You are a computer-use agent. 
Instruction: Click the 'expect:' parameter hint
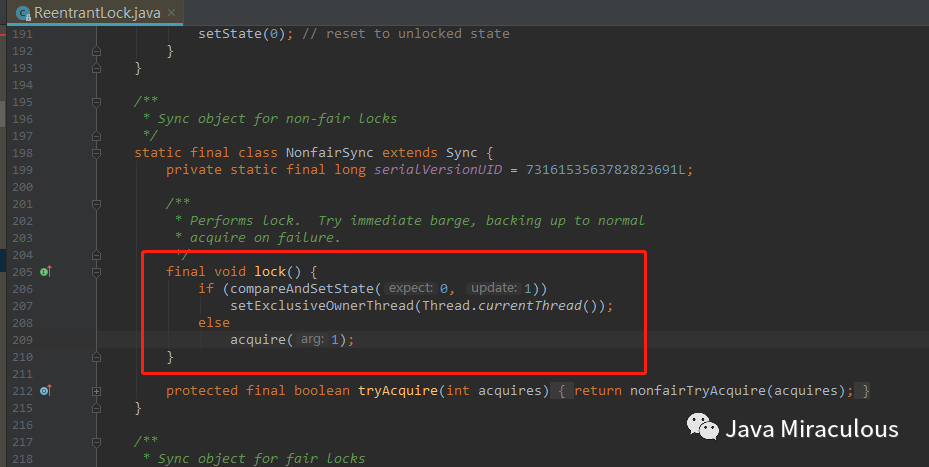pos(411,288)
